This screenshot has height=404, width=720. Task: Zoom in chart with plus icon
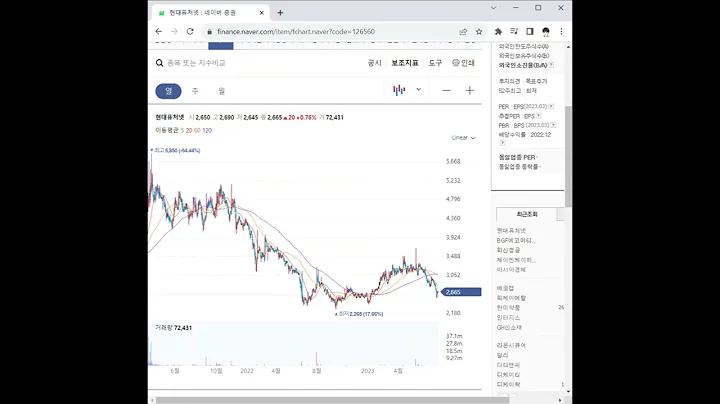[469, 90]
